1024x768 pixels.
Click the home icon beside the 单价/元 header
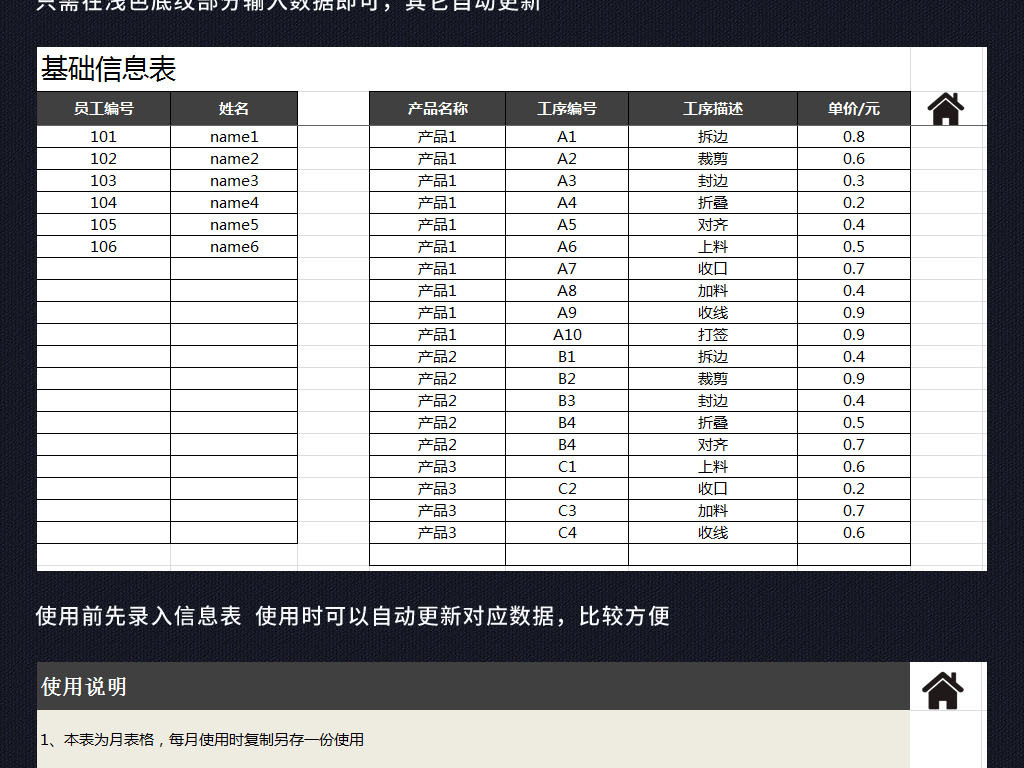click(x=946, y=109)
